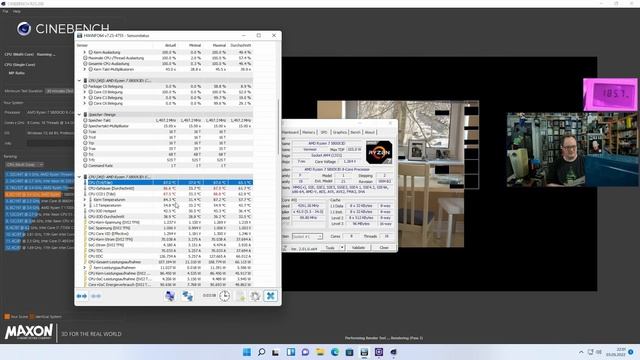
Task: Open the remote network computers icon in HWiNFO
Action: [x=170, y=296]
